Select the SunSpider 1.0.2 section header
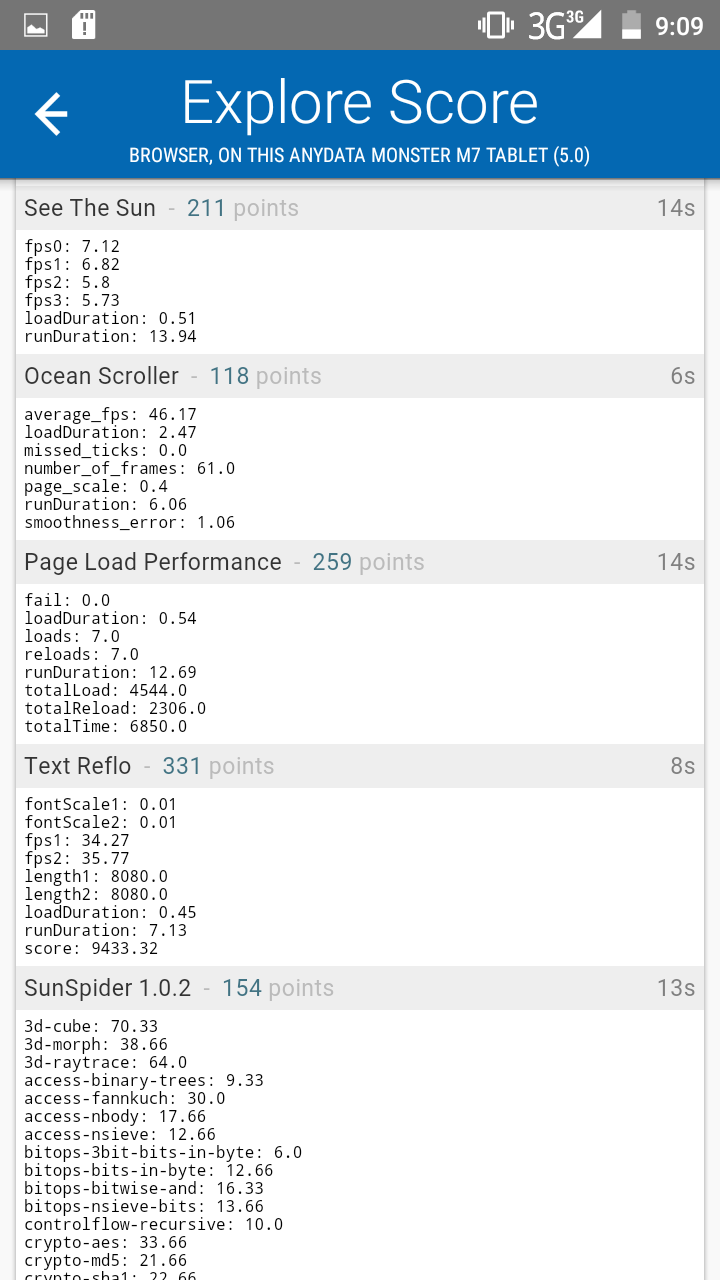Viewport: 720px width, 1280px height. [107, 988]
